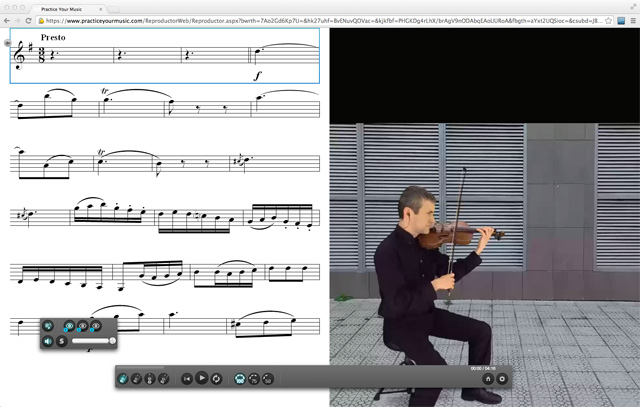The image size is (640, 407).
Task: Open the browser menu icon
Action: click(633, 20)
